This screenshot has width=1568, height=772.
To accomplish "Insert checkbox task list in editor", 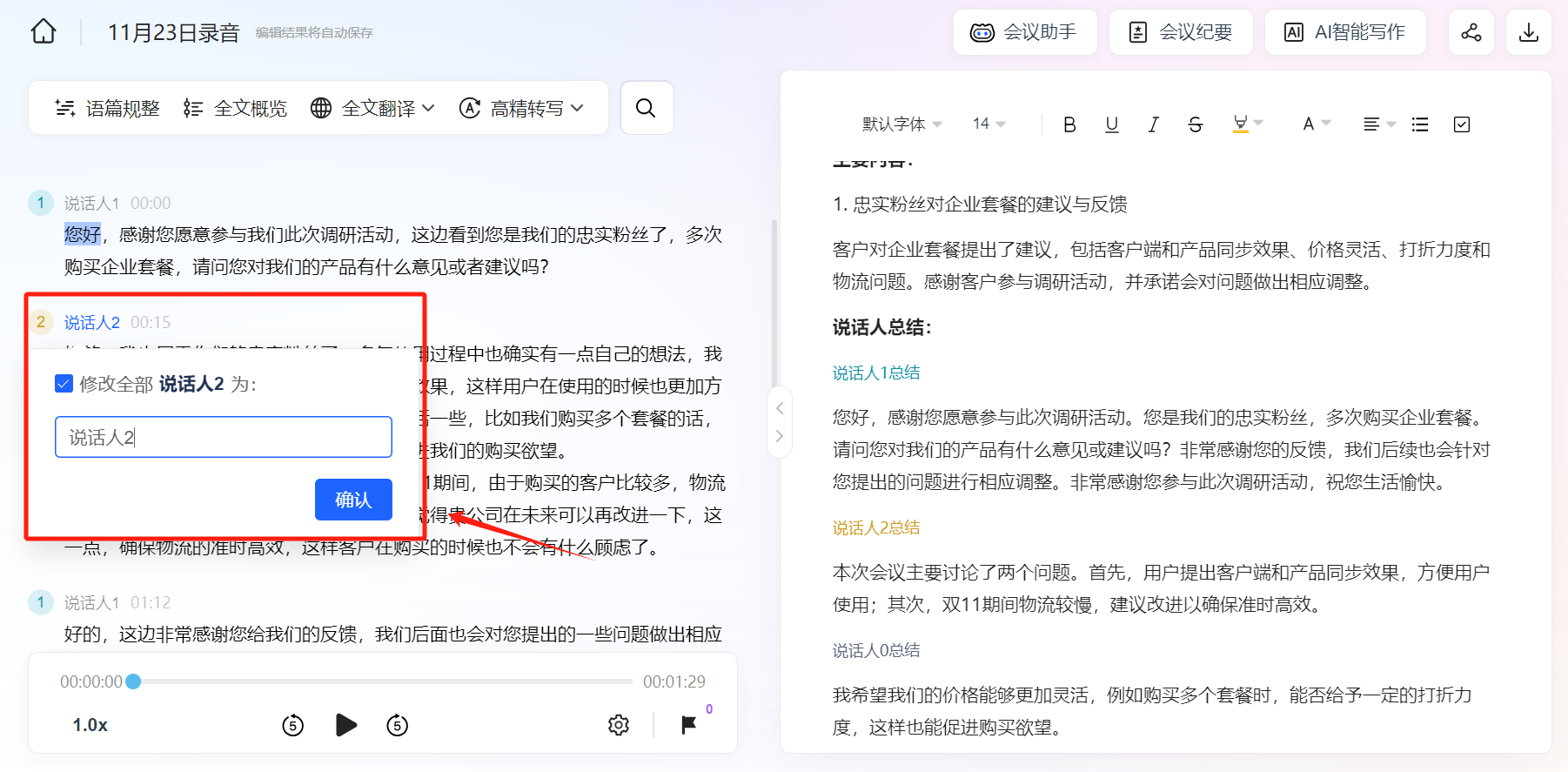I will pos(1462,124).
